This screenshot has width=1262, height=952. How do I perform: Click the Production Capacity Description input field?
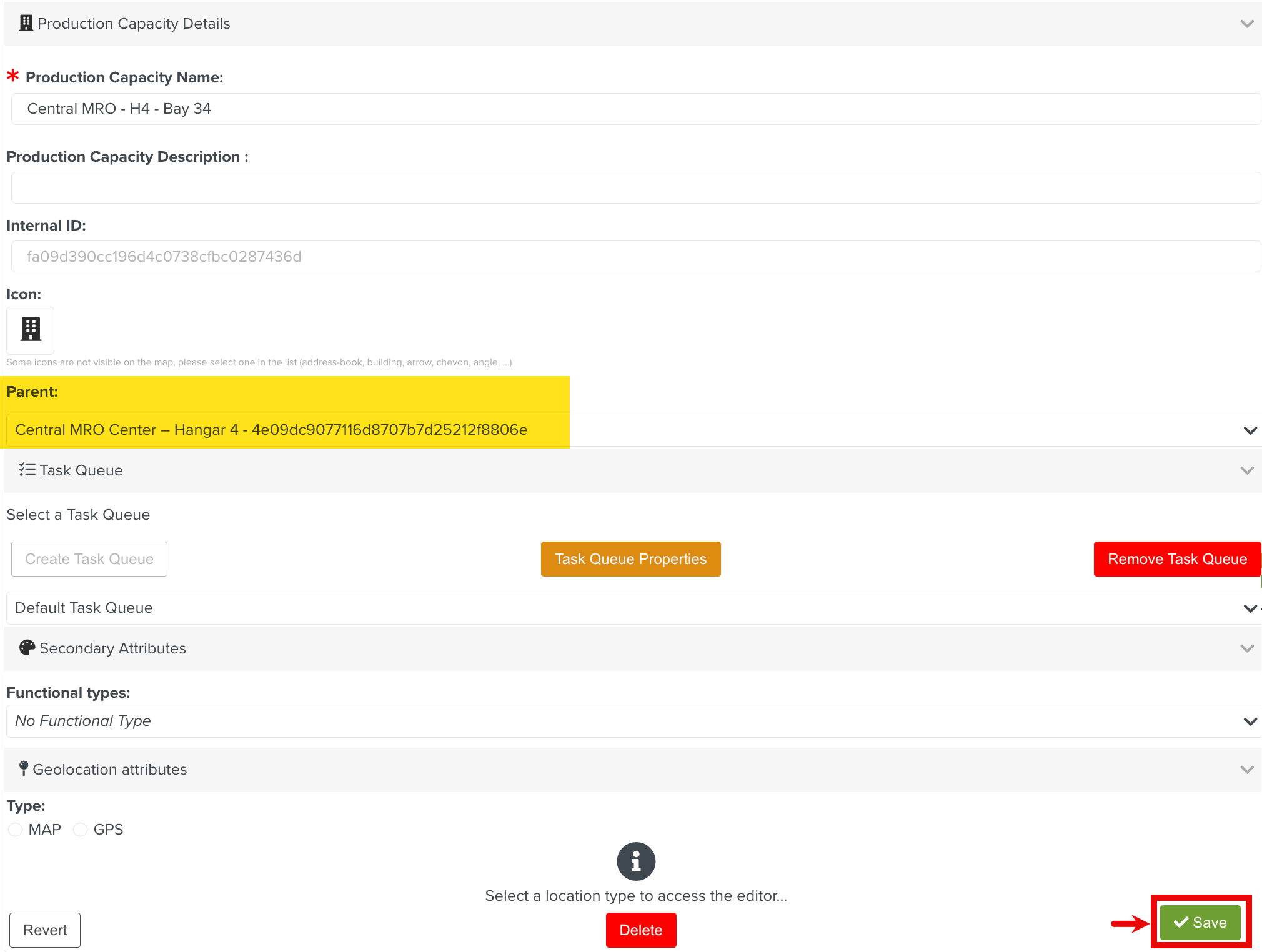pos(635,188)
